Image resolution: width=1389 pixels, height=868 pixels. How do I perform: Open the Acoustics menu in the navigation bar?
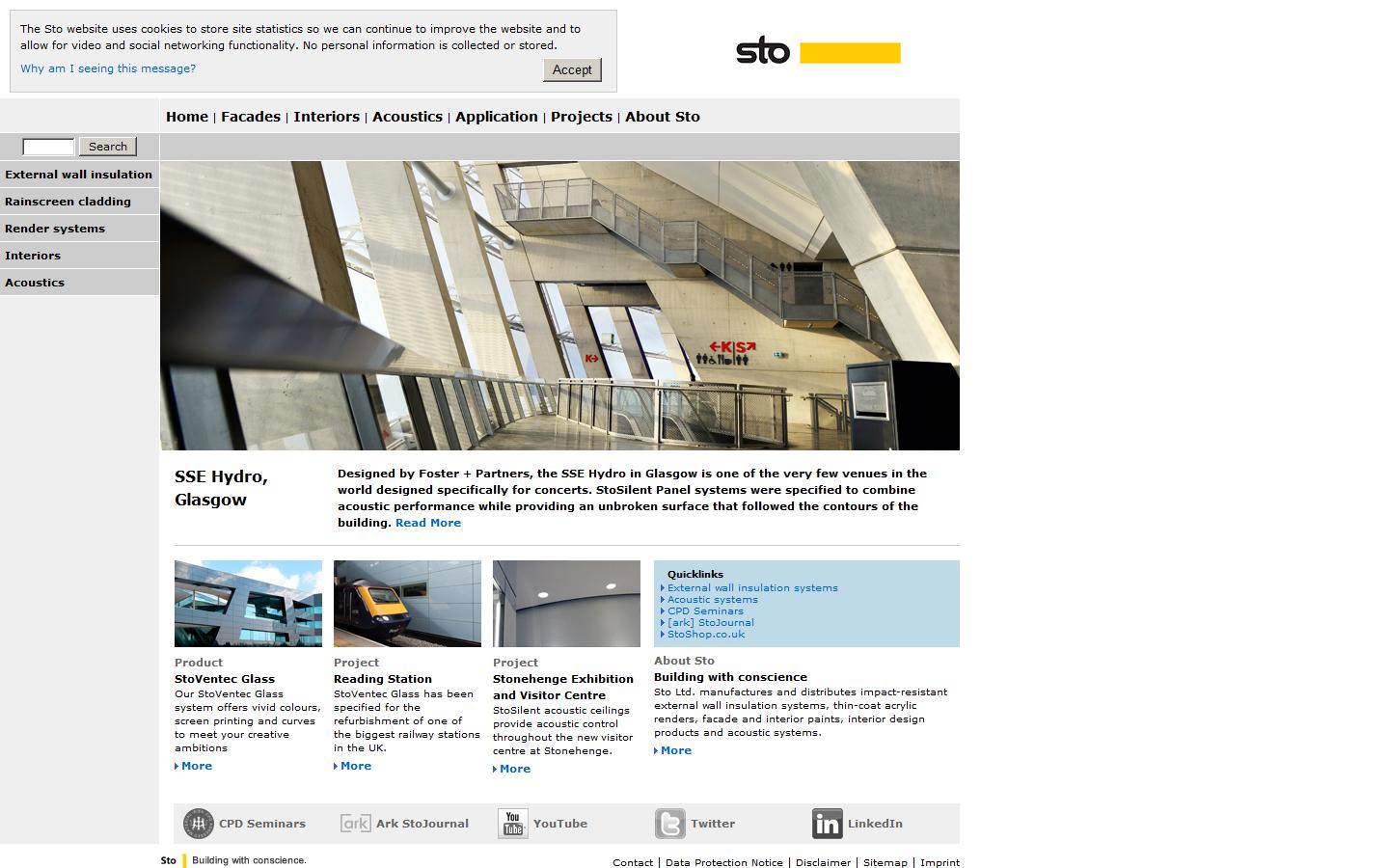(407, 116)
